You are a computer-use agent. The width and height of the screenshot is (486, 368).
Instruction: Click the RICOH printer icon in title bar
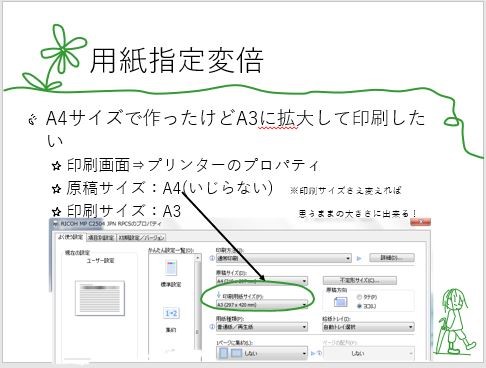pyautogui.click(x=55, y=224)
